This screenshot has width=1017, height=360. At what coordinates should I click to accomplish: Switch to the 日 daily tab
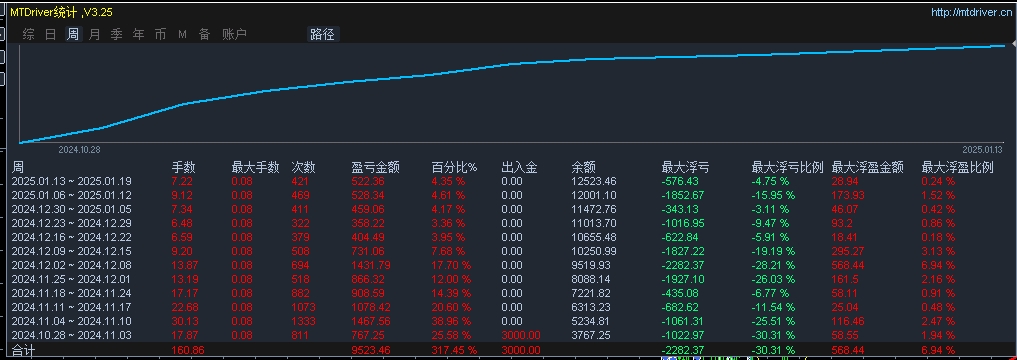pyautogui.click(x=51, y=34)
